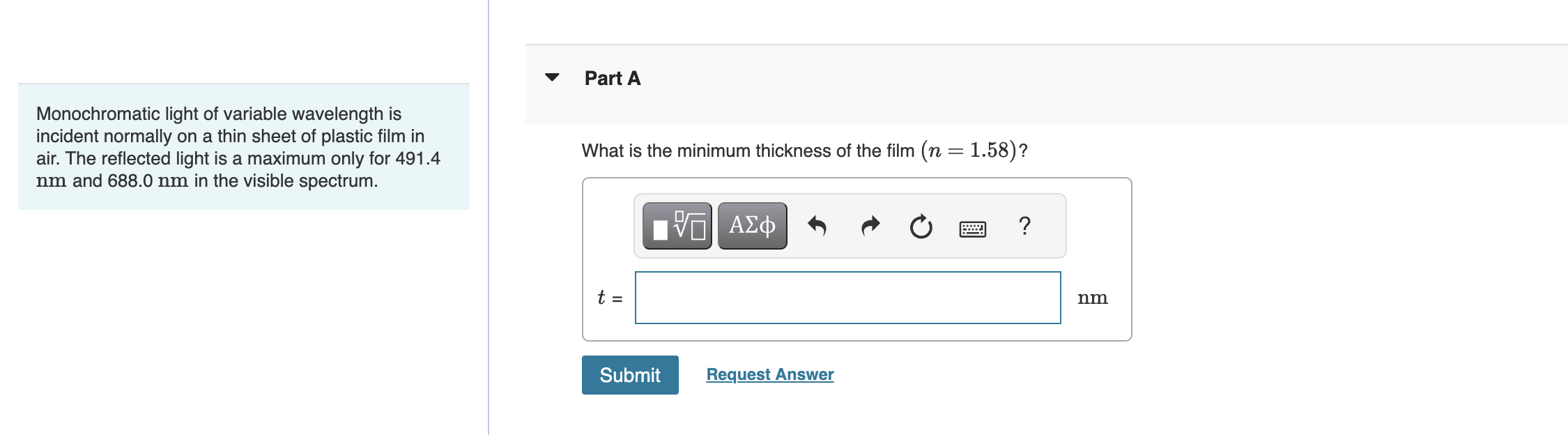Screen dimensions: 1568x435
Task: Show keyboard shortcuts via keyboard icon
Action: tap(972, 228)
